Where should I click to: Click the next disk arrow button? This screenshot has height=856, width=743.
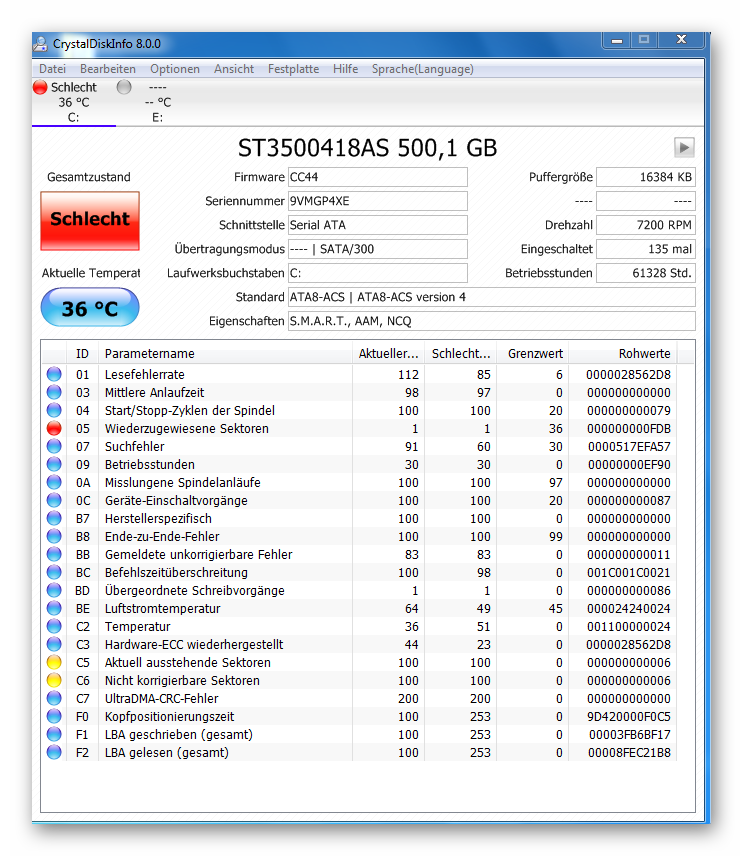coord(684,147)
